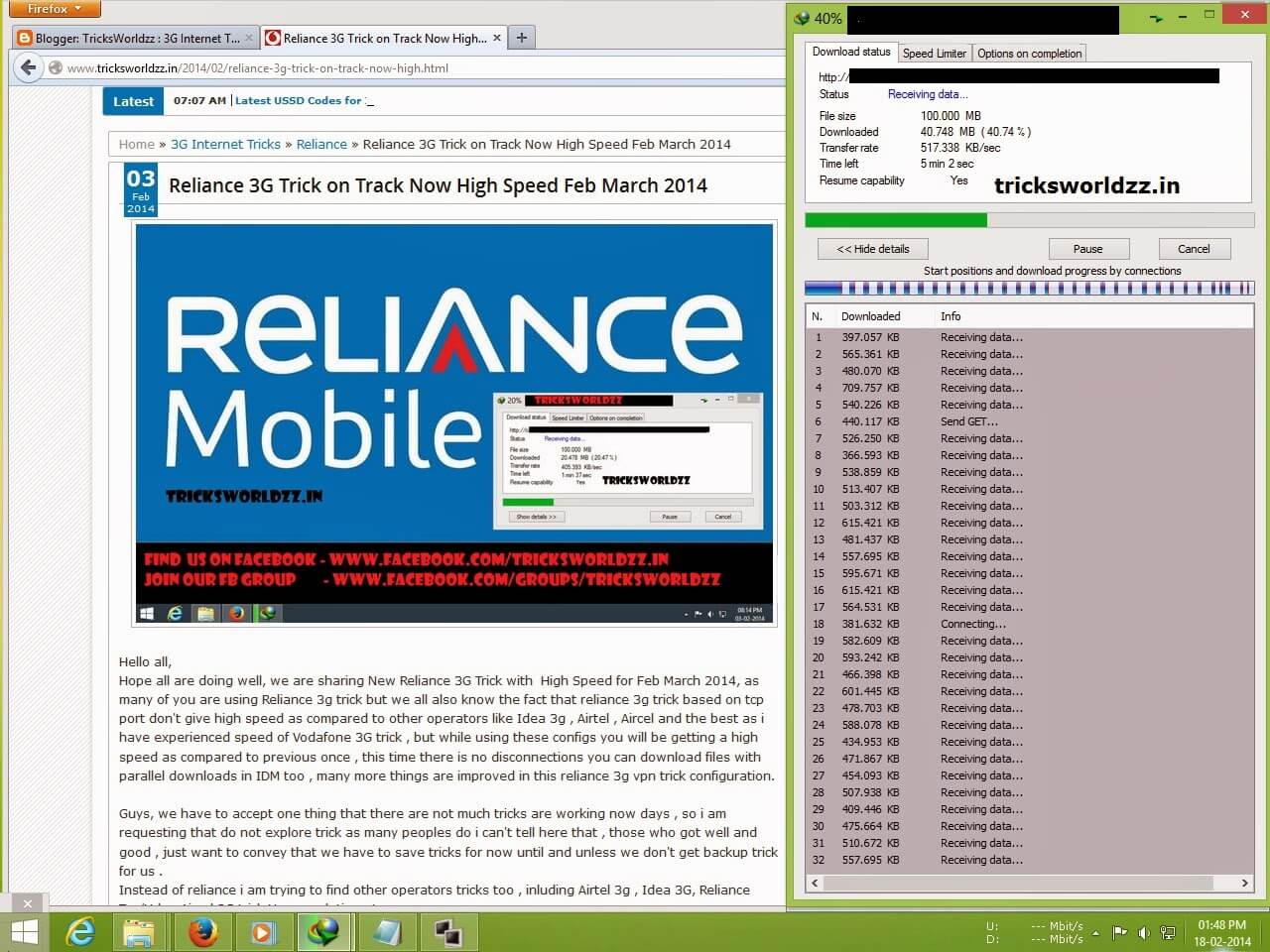
Task: Open the Windows Start button
Action: 24,932
